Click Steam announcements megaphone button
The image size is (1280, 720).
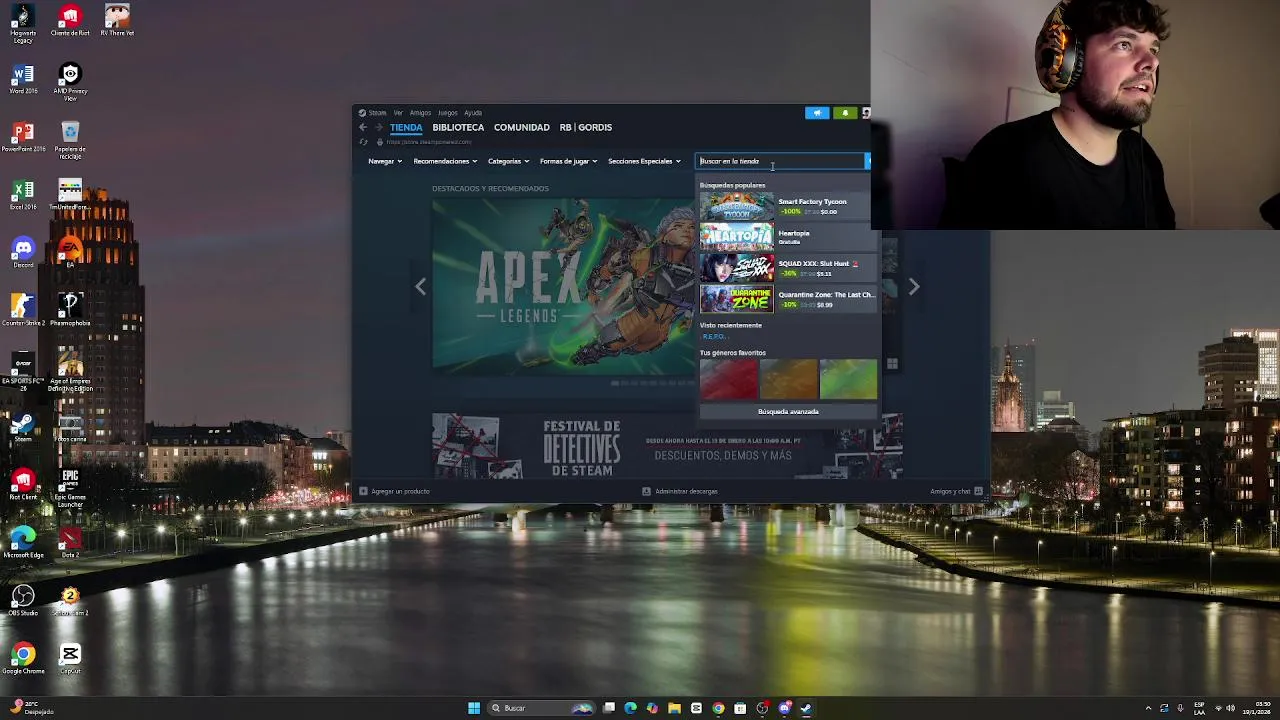coord(817,113)
